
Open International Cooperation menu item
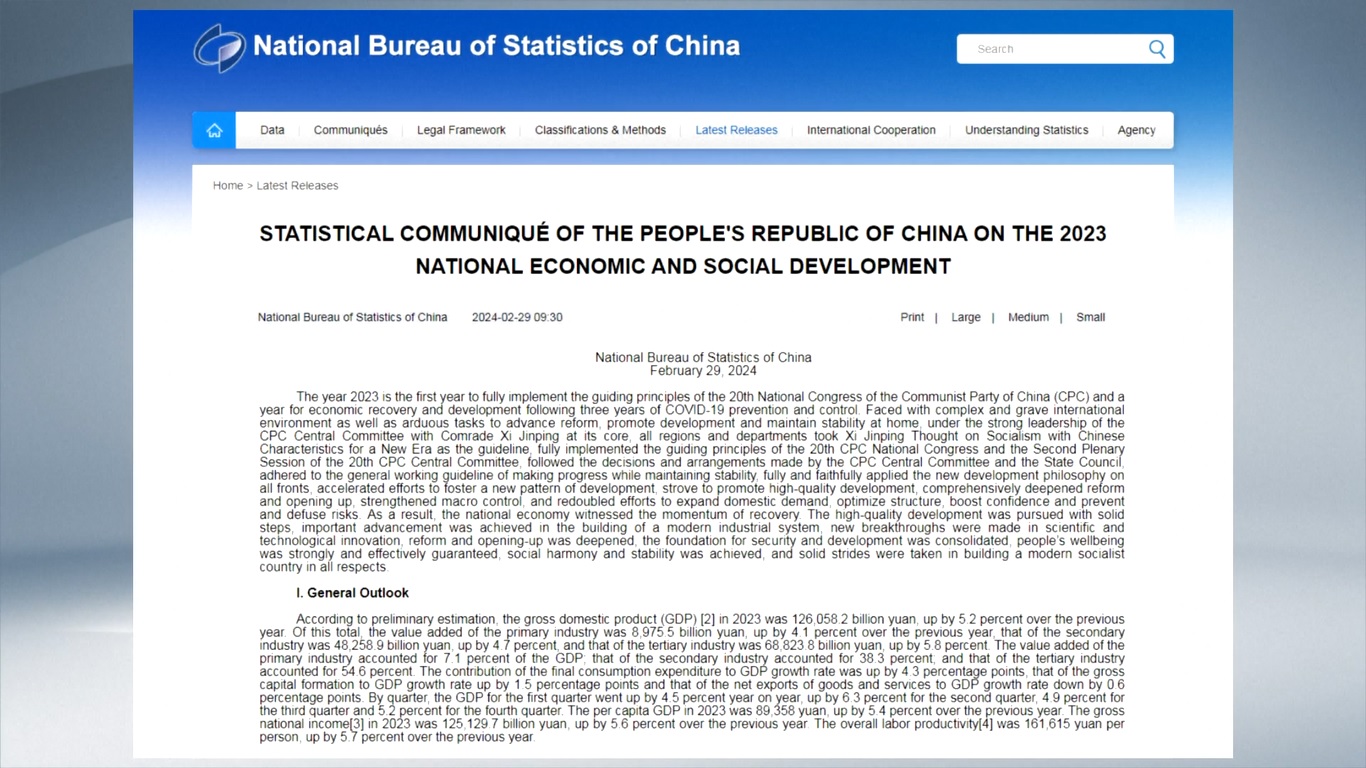pos(871,130)
